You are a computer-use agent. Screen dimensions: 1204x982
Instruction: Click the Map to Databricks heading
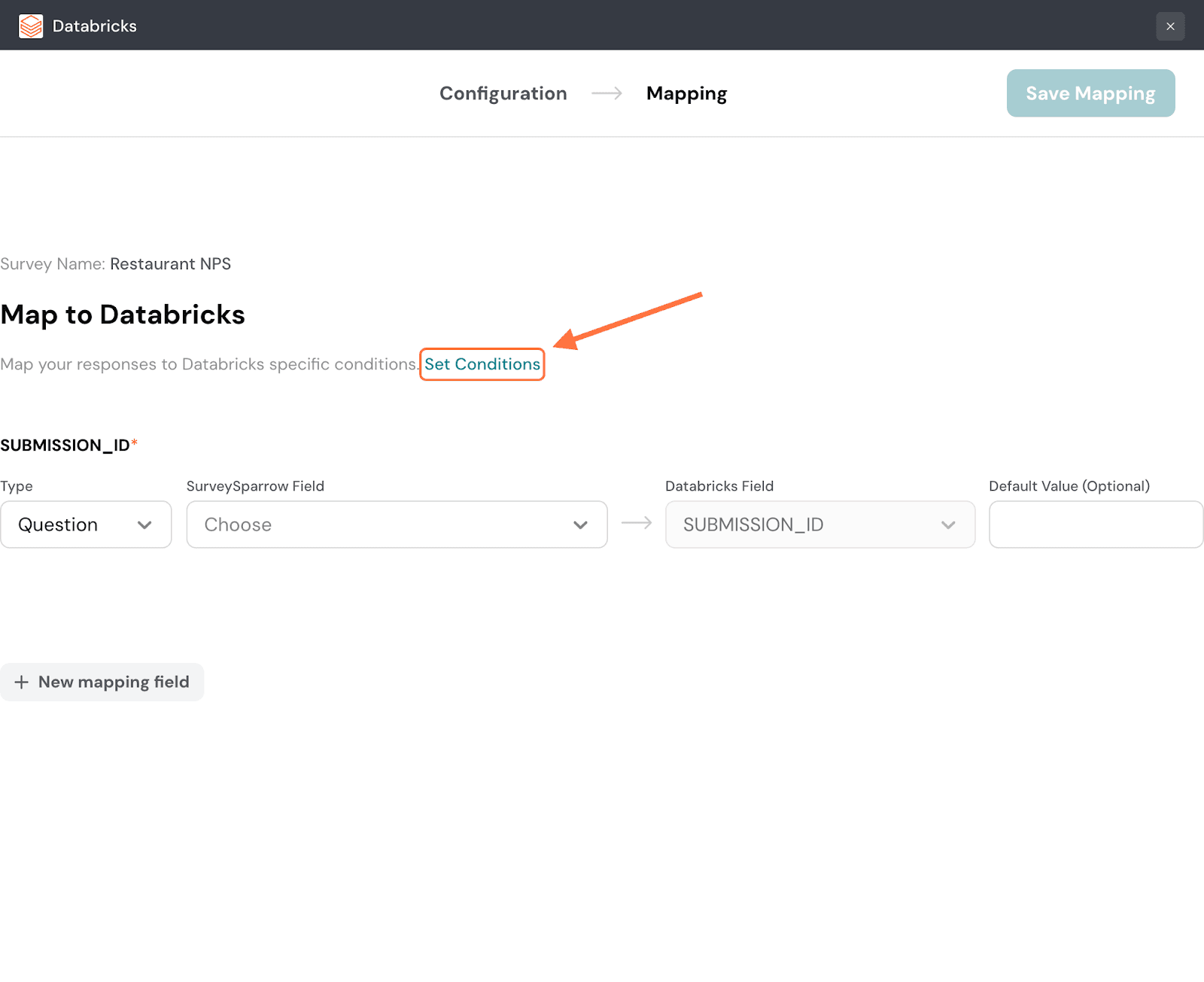123,315
